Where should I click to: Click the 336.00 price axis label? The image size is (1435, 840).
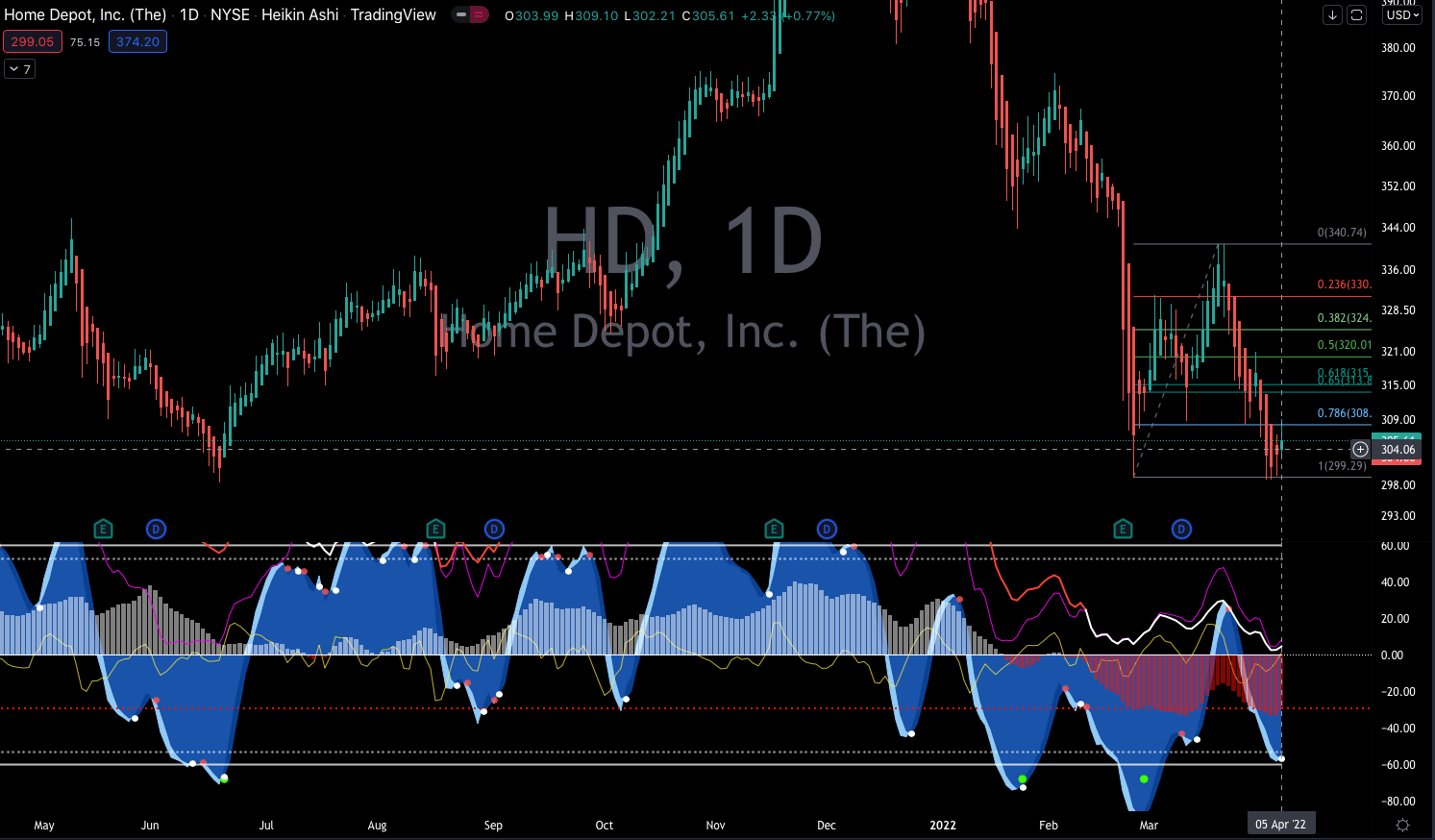[x=1398, y=270]
